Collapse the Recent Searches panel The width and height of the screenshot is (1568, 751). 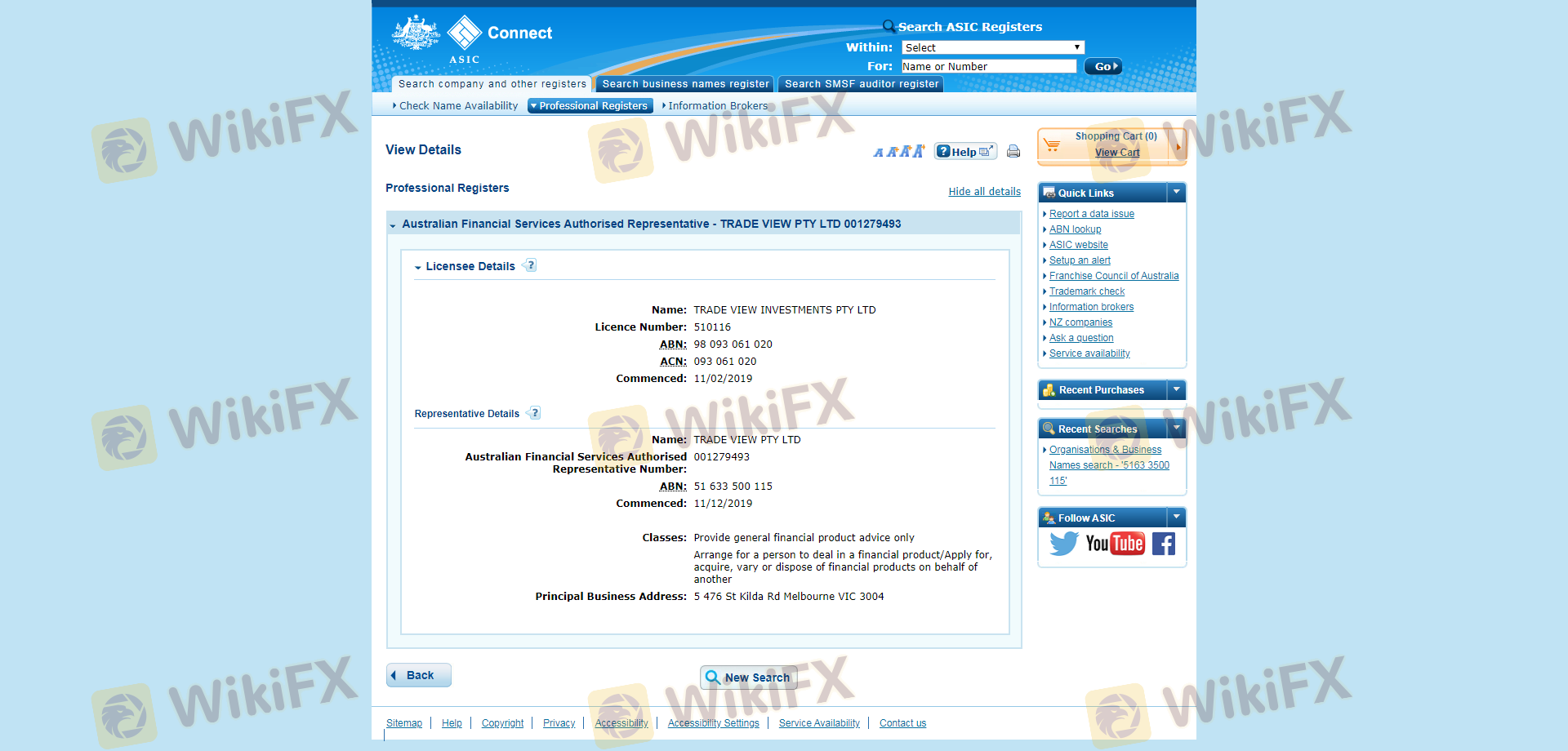[1176, 429]
